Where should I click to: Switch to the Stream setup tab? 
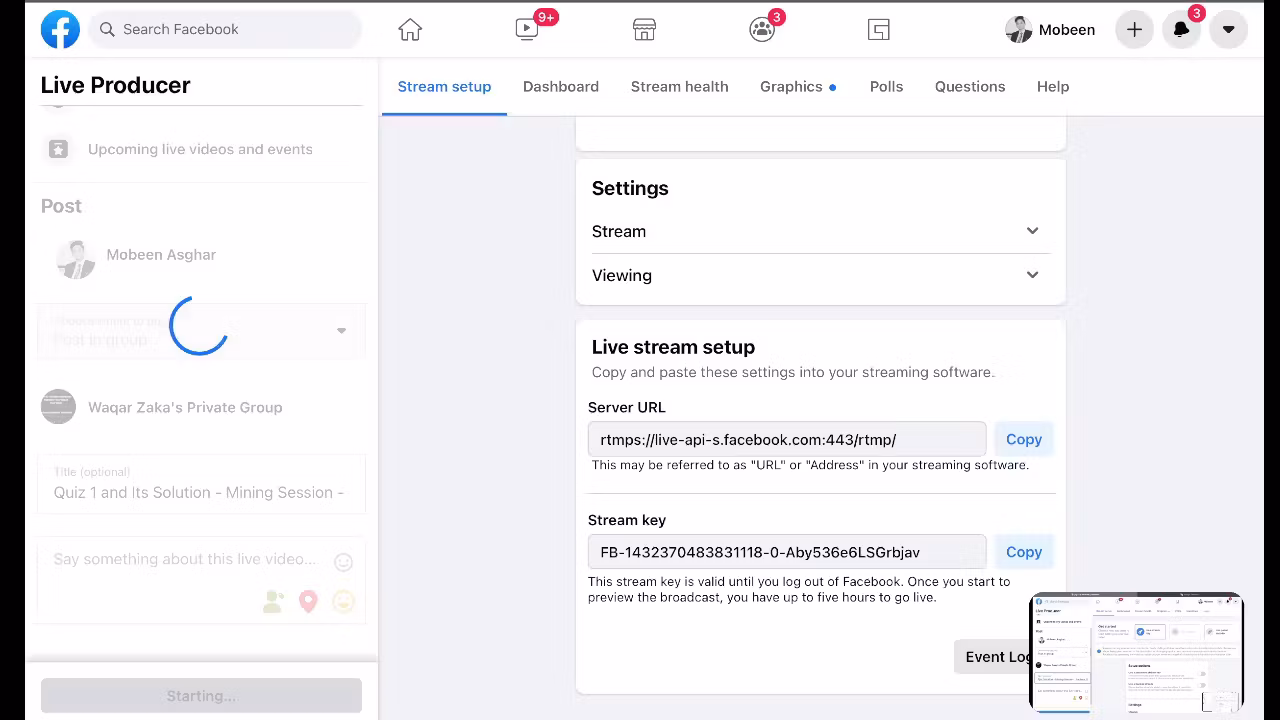click(444, 87)
